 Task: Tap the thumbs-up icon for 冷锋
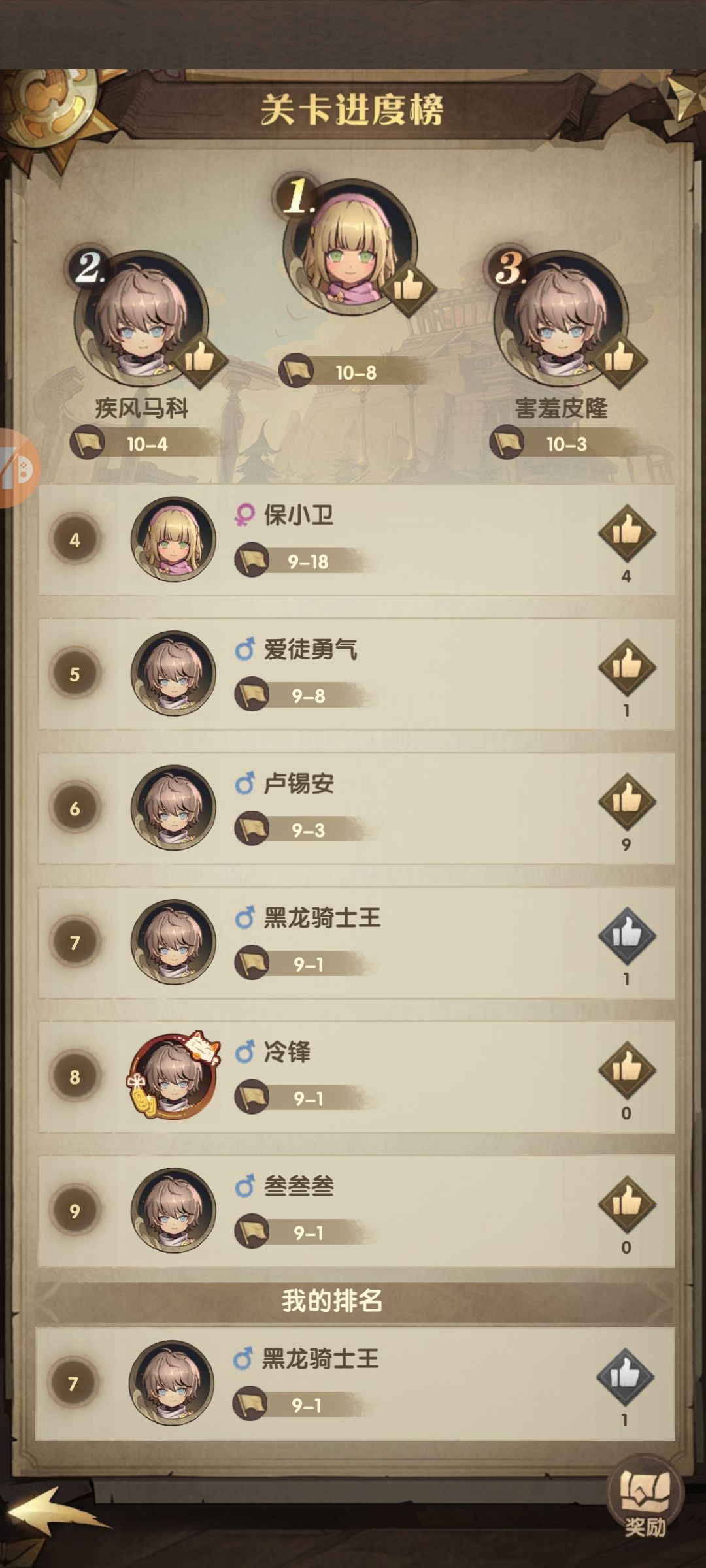[627, 1070]
